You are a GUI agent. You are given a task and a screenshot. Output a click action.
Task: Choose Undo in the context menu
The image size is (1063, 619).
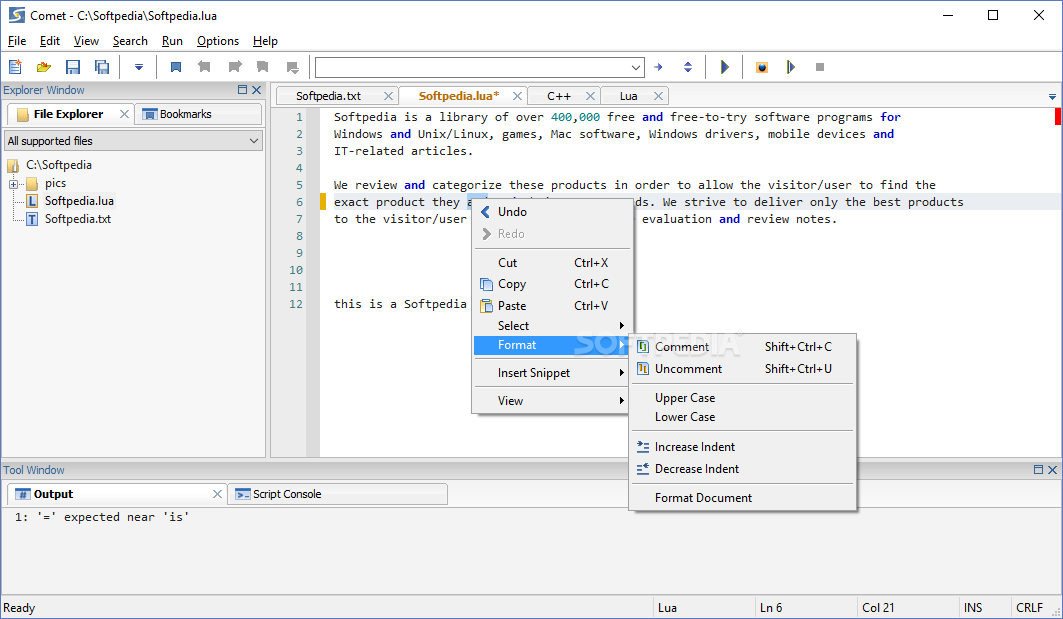552,212
